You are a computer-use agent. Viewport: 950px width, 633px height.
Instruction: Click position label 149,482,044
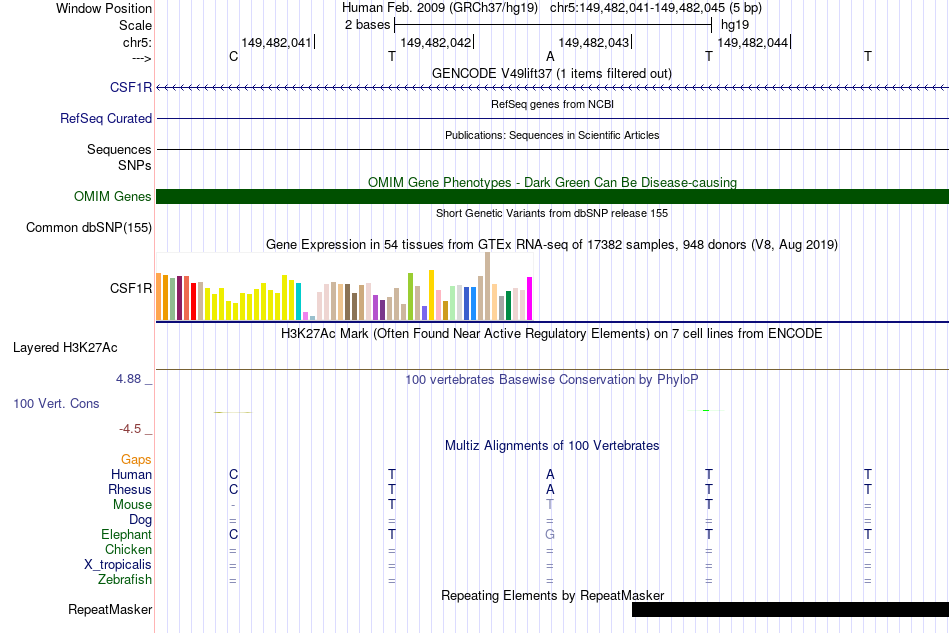(x=752, y=42)
